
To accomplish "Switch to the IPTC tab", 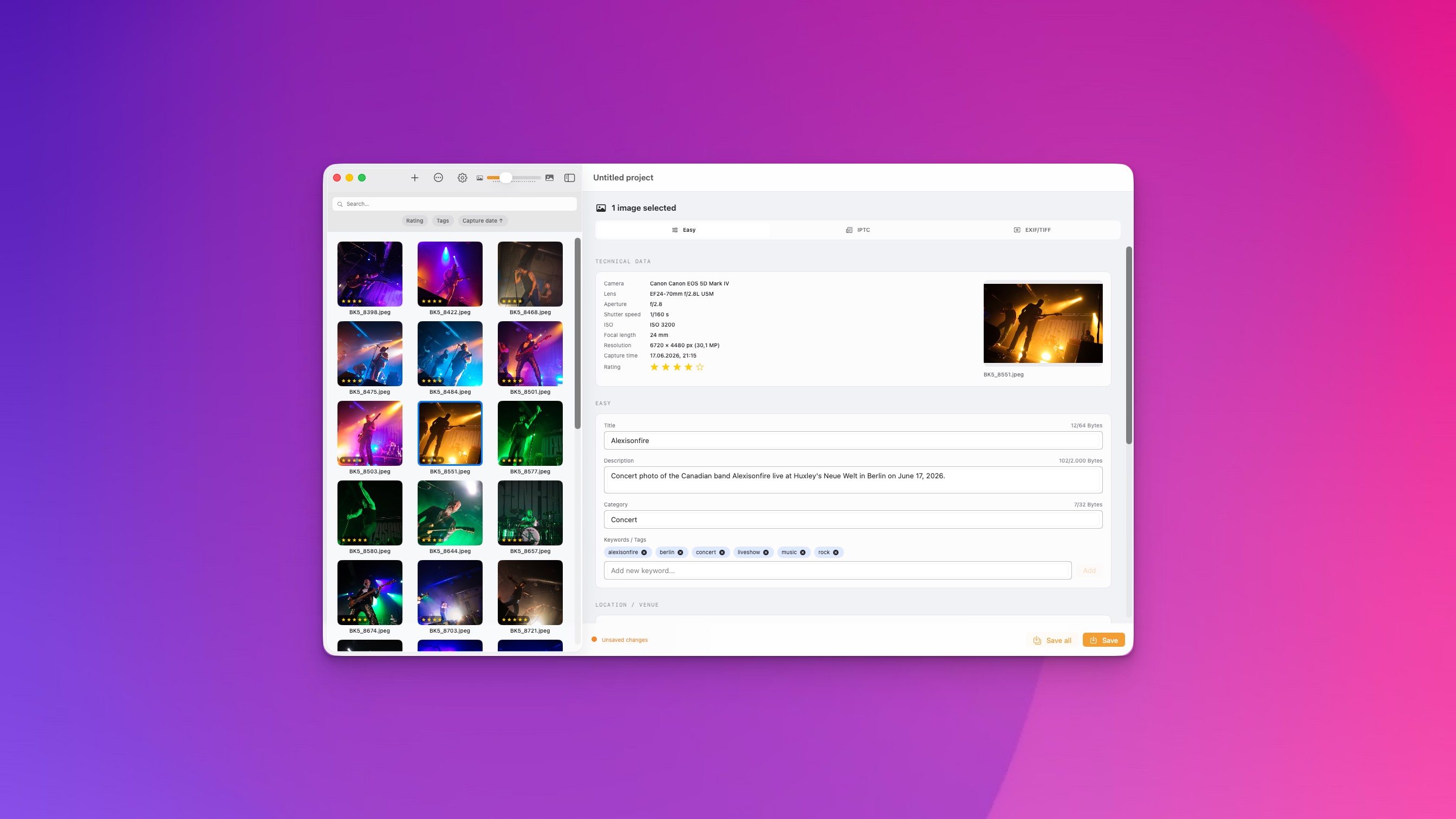I will (x=857, y=230).
